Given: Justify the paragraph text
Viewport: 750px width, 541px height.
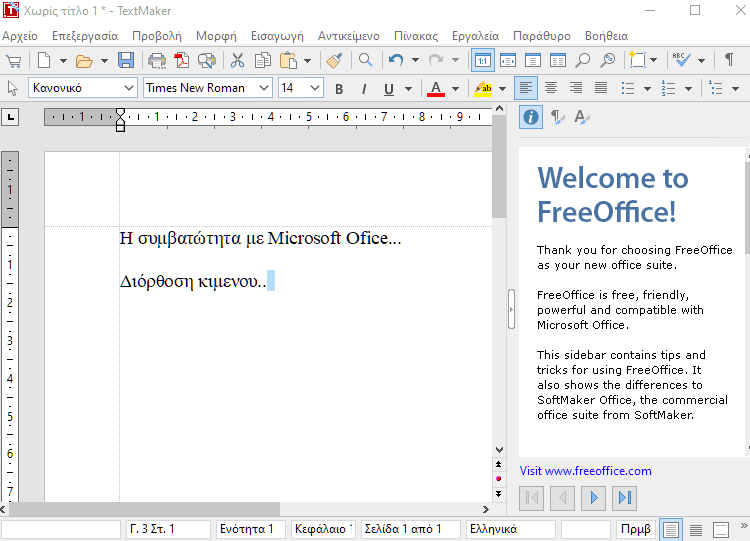Looking at the screenshot, I should point(601,88).
